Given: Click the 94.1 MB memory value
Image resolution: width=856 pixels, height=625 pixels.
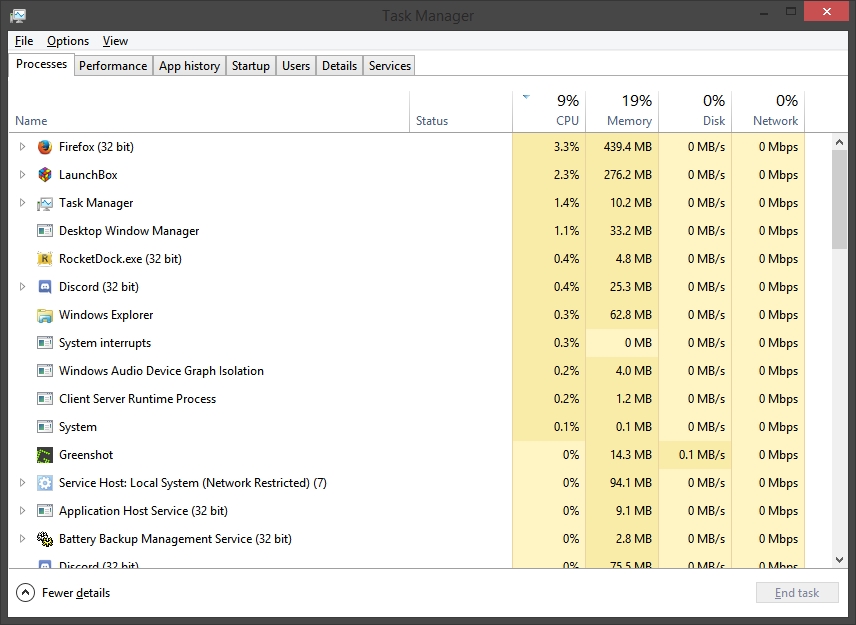Looking at the screenshot, I should (631, 483).
